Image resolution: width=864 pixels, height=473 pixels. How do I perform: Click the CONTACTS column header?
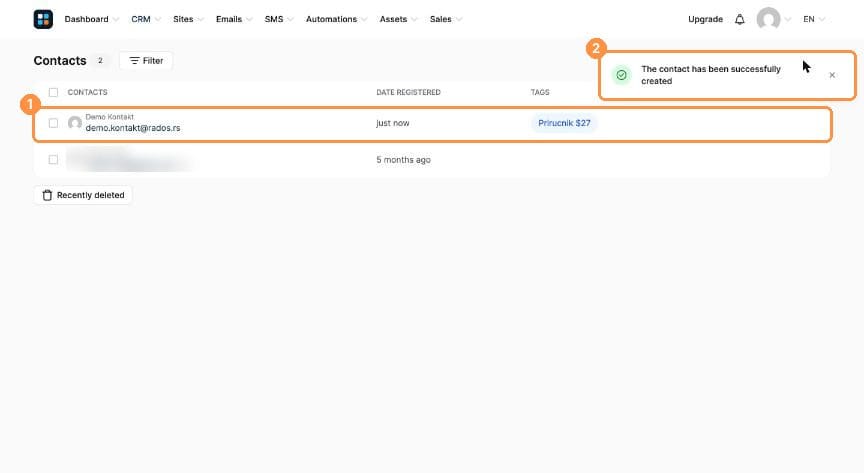point(88,92)
